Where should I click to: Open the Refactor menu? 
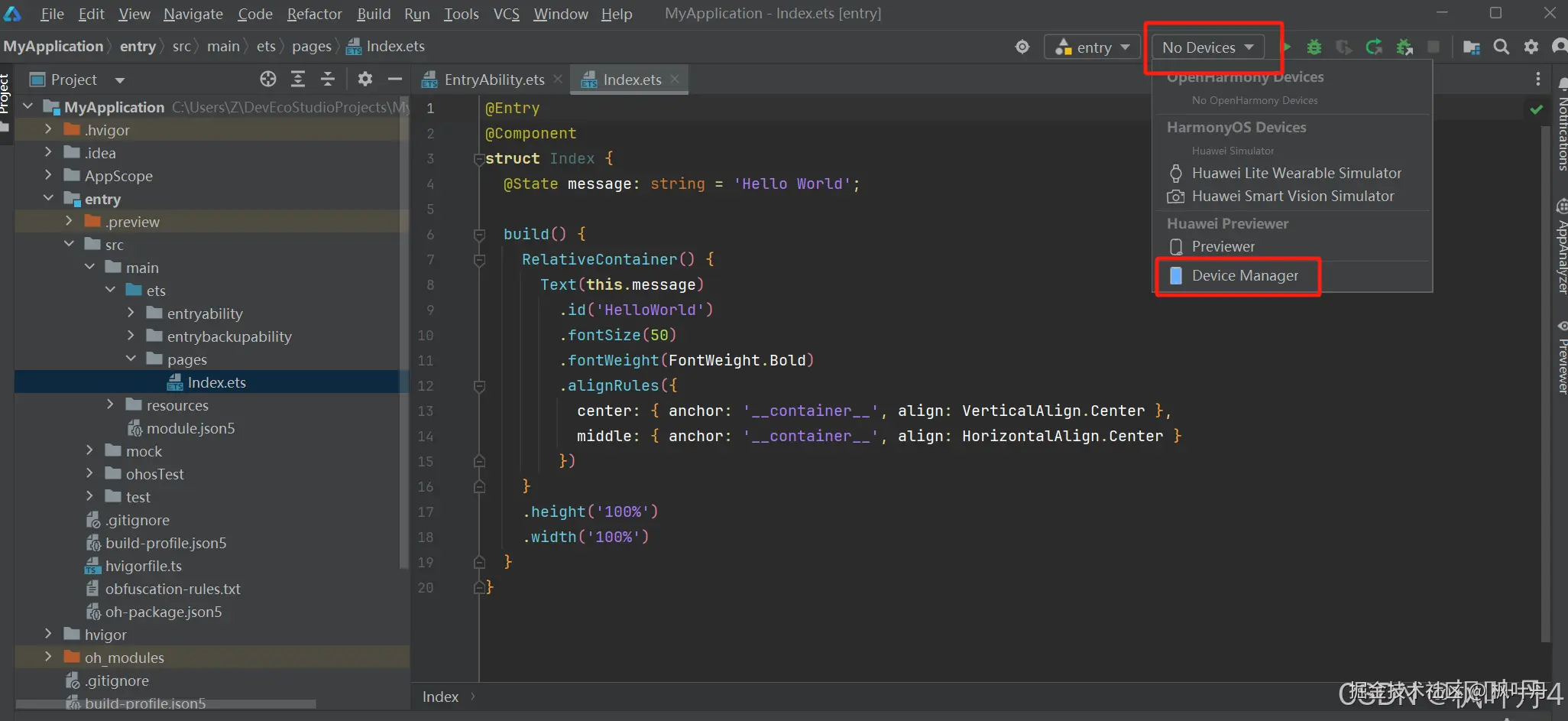[x=314, y=14]
